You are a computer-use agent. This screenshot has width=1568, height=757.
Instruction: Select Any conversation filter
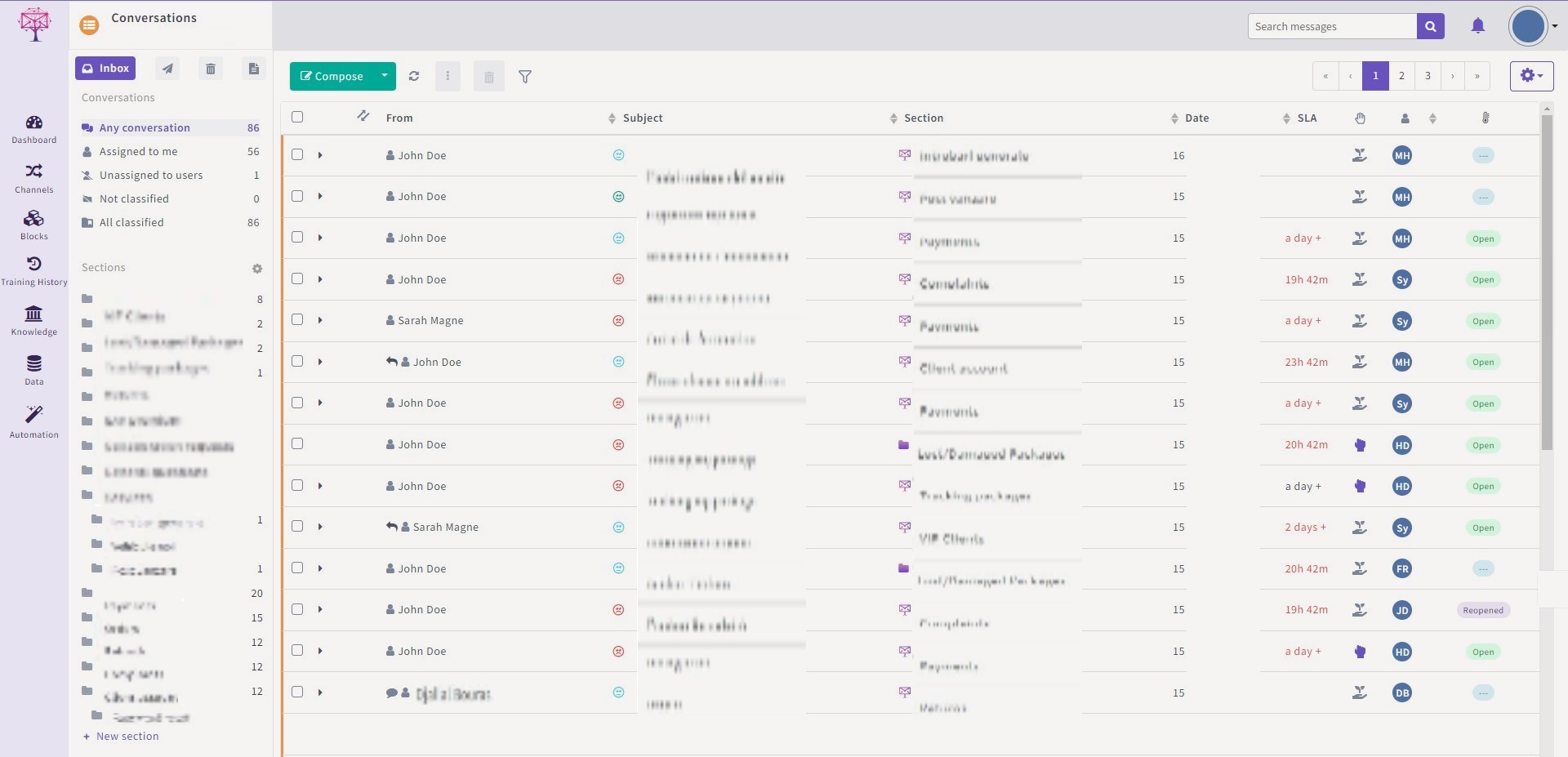point(171,128)
